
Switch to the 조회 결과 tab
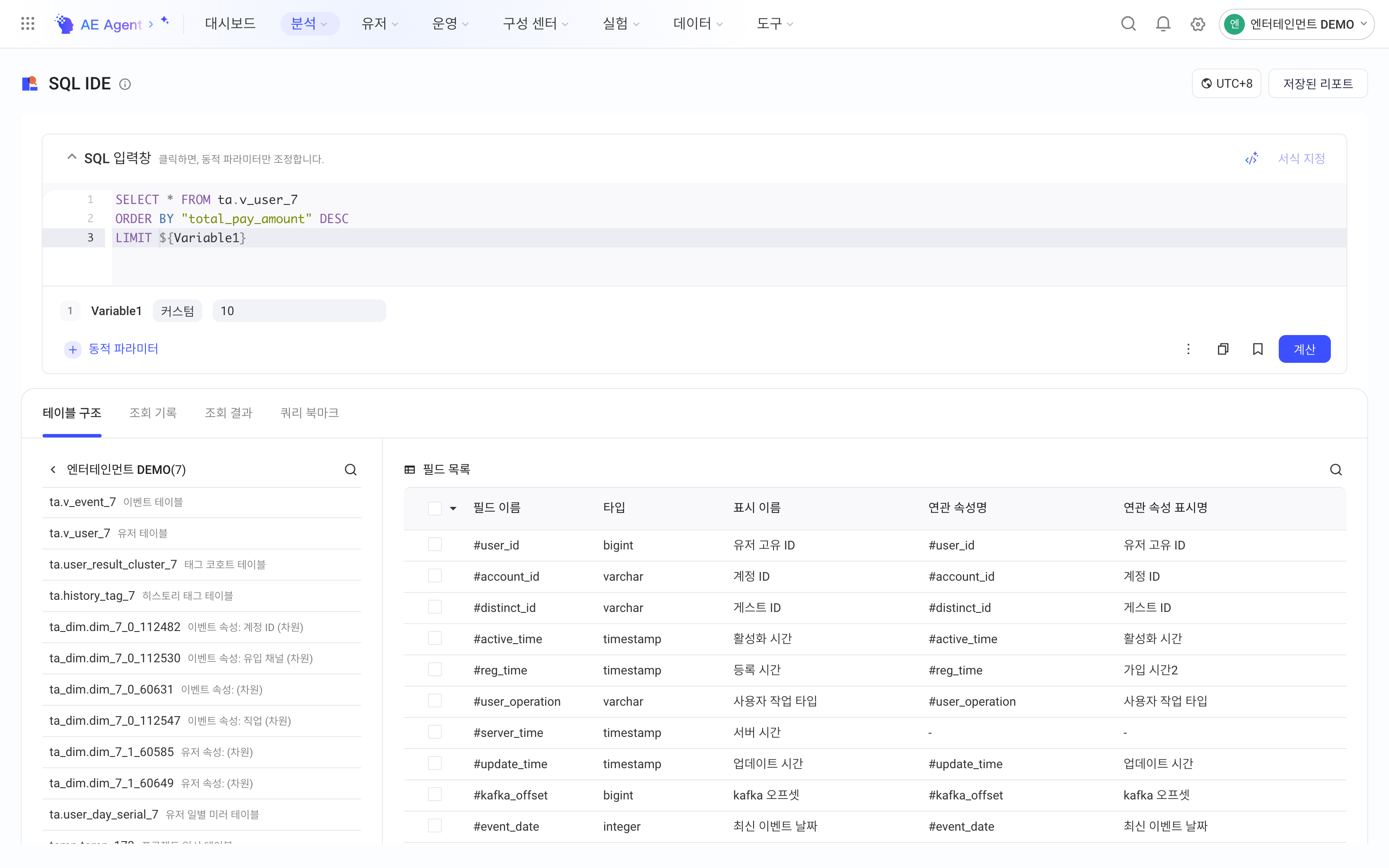click(x=228, y=413)
